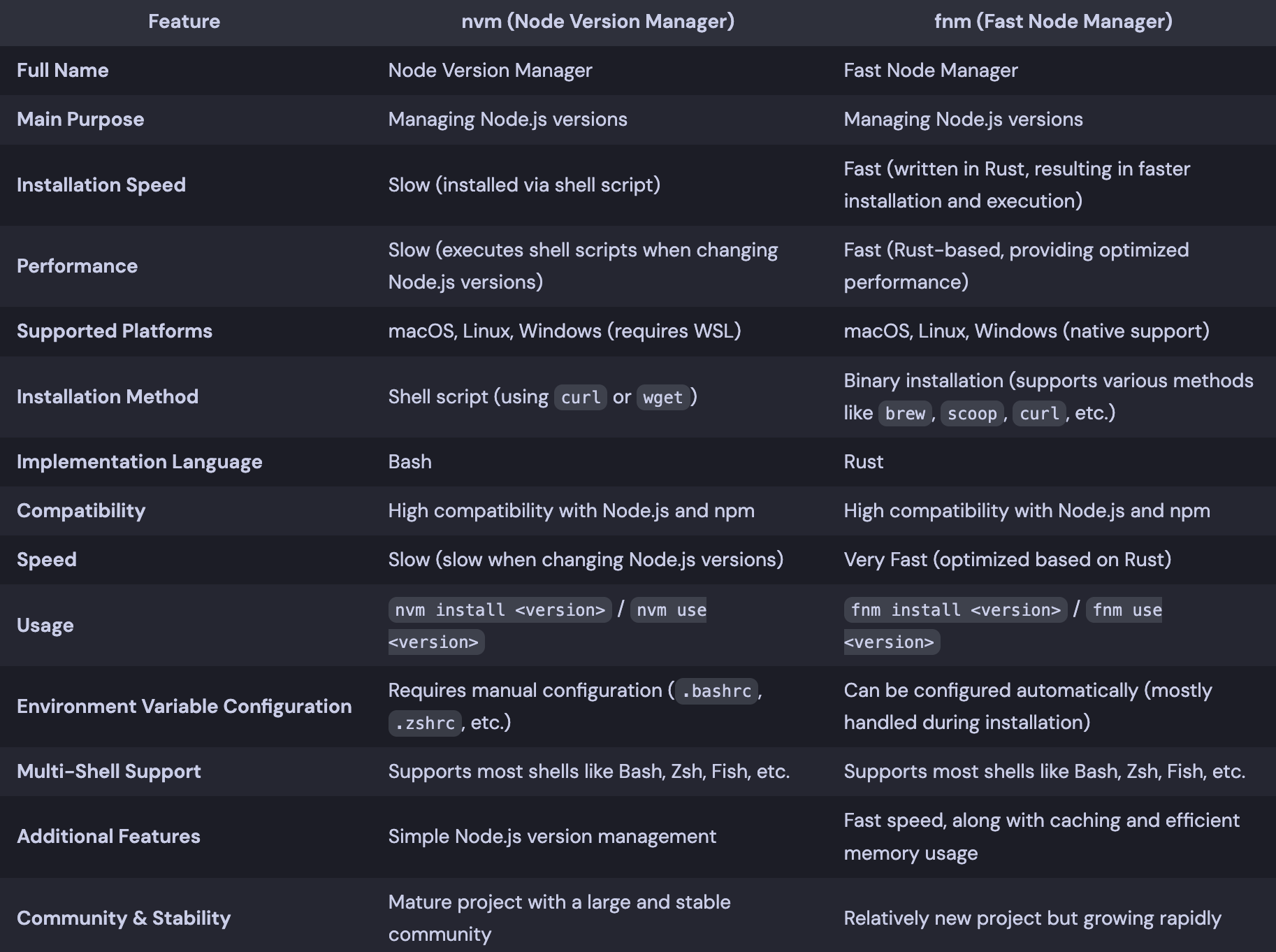The image size is (1276, 952).
Task: Click the nvm install <version> code snippet
Action: click(499, 610)
